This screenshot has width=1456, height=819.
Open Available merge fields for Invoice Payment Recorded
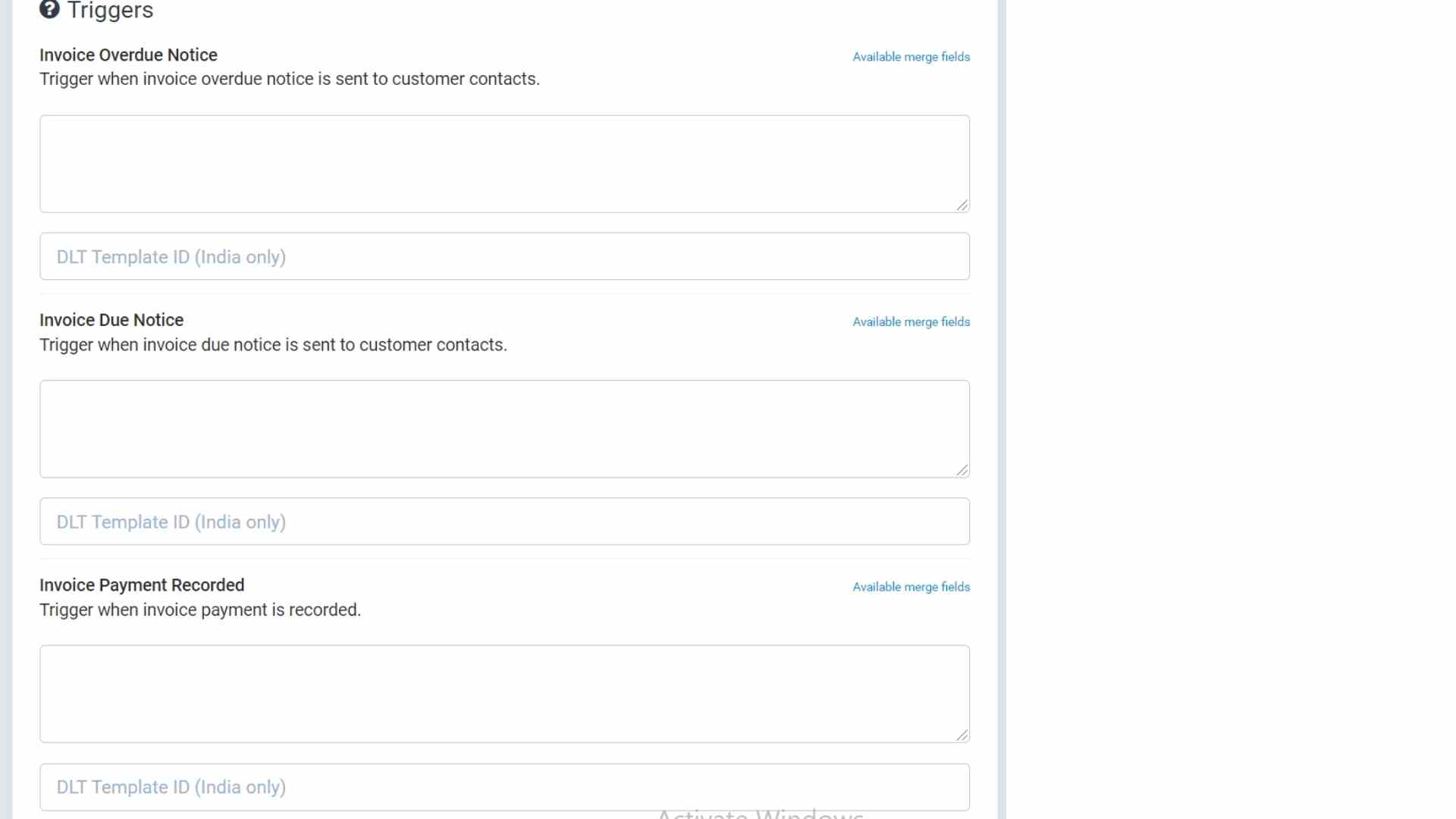pos(911,586)
